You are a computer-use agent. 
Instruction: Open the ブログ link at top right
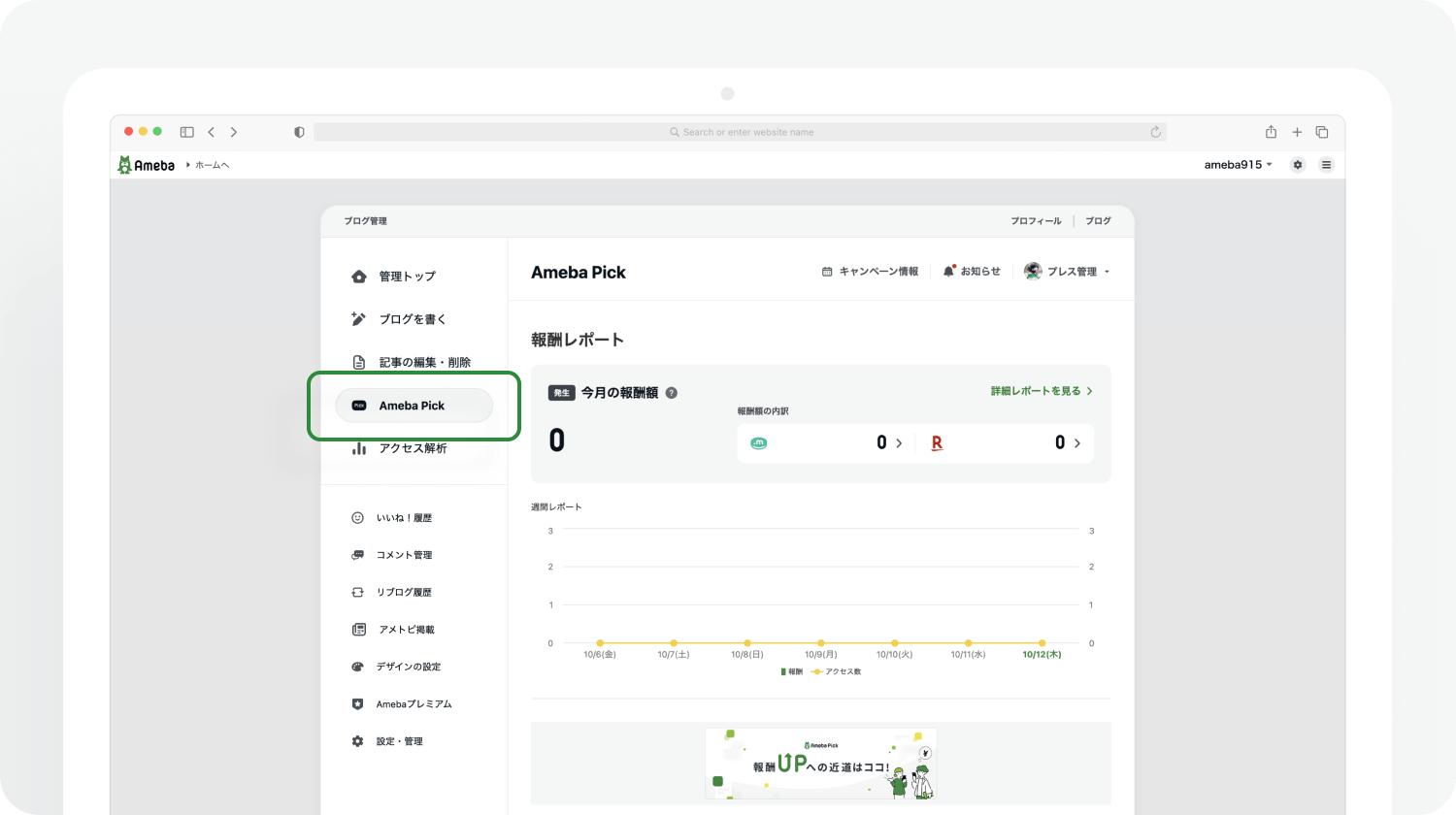(1098, 221)
